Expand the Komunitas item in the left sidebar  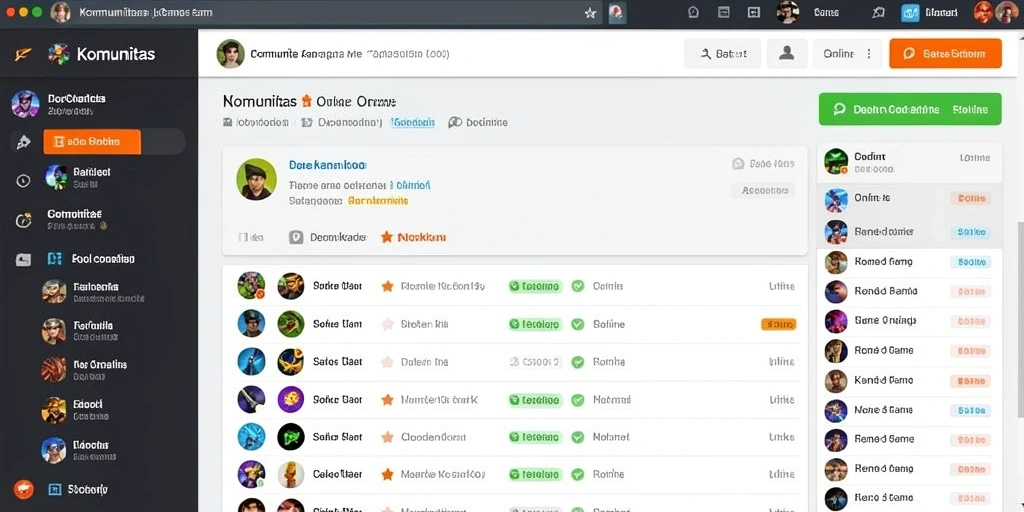tap(75, 219)
